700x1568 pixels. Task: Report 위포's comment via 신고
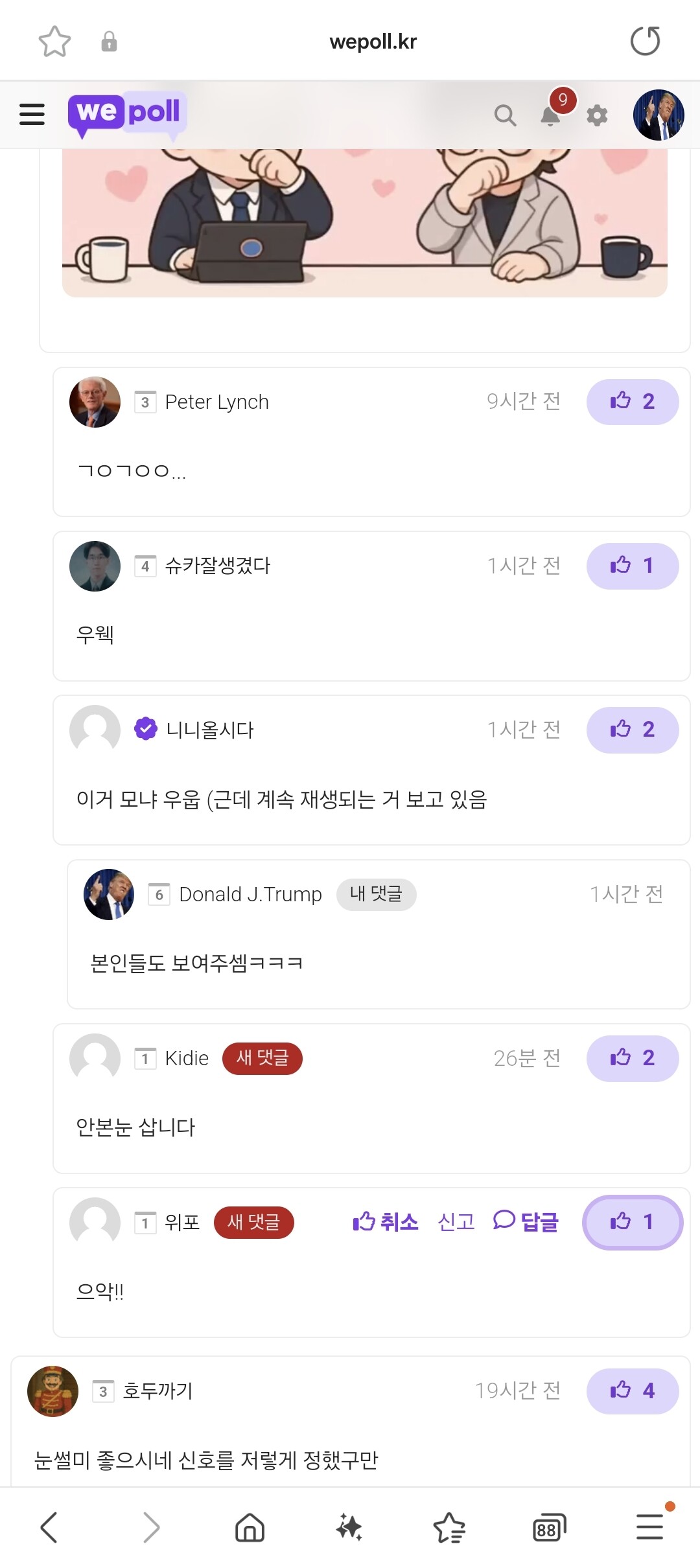pos(456,1222)
